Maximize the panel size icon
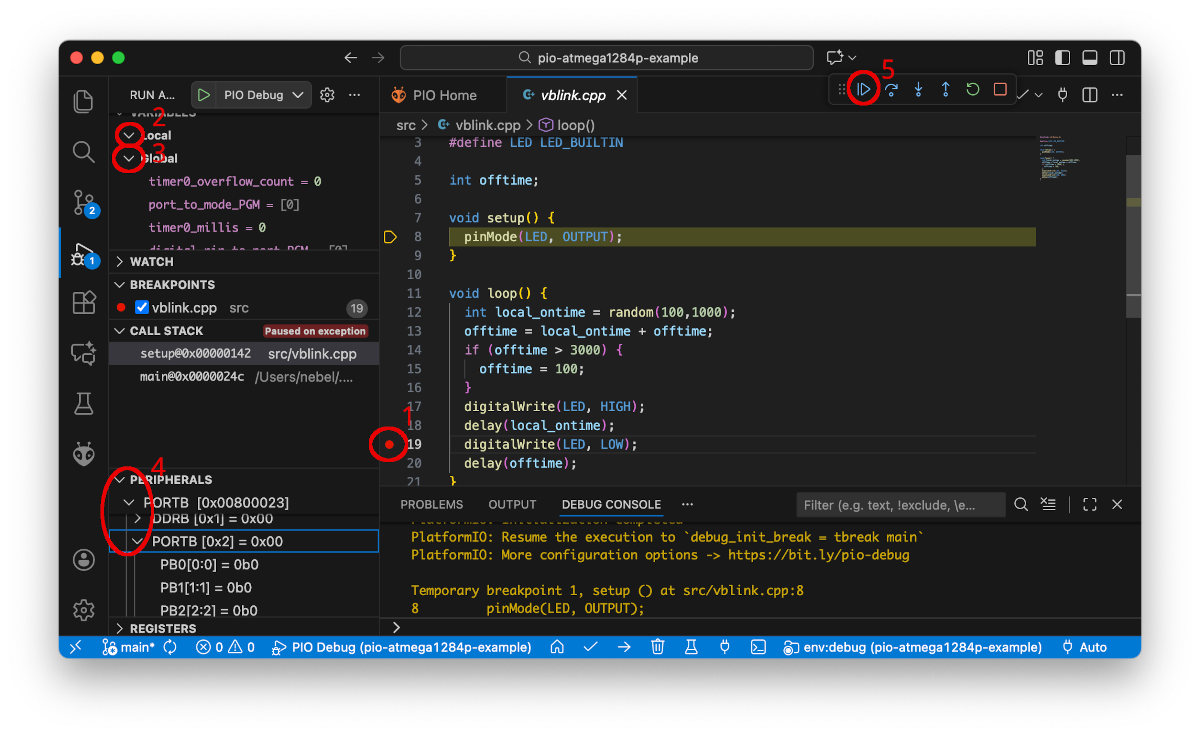This screenshot has height=736, width=1200. [1090, 504]
